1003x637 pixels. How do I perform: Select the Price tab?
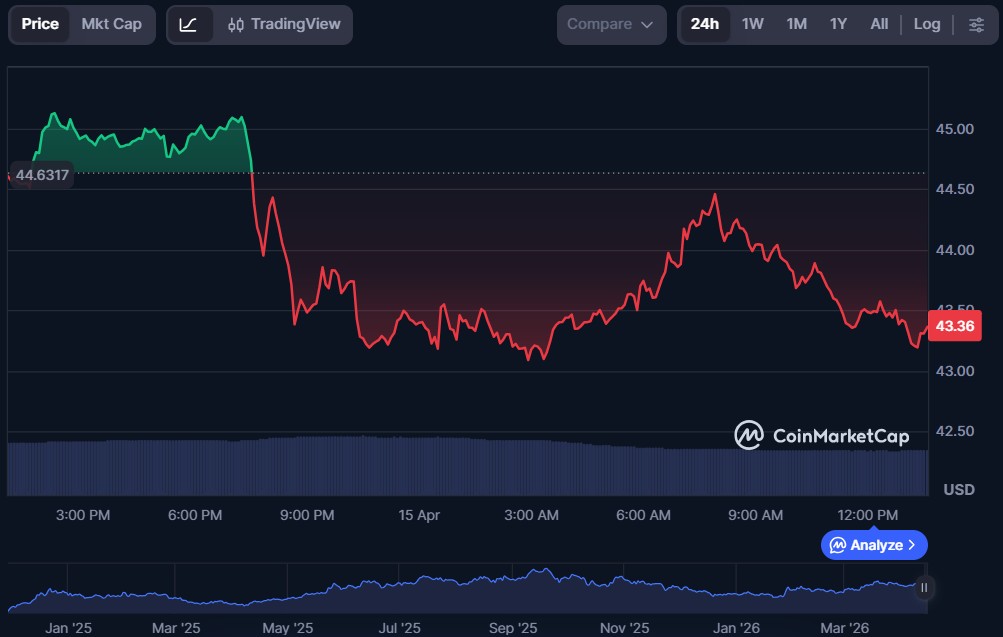40,24
